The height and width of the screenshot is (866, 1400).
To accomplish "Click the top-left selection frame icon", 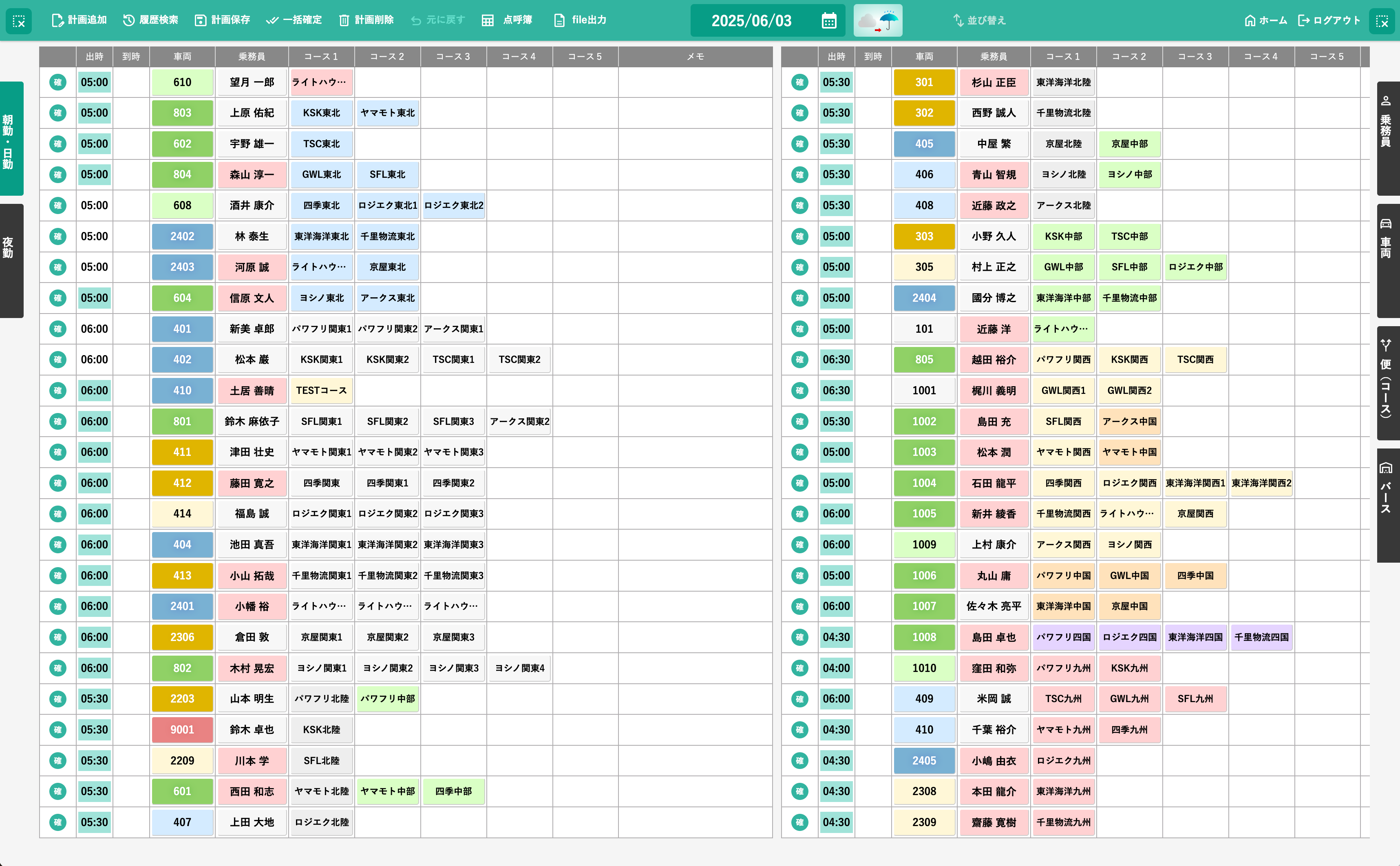I will (19, 21).
